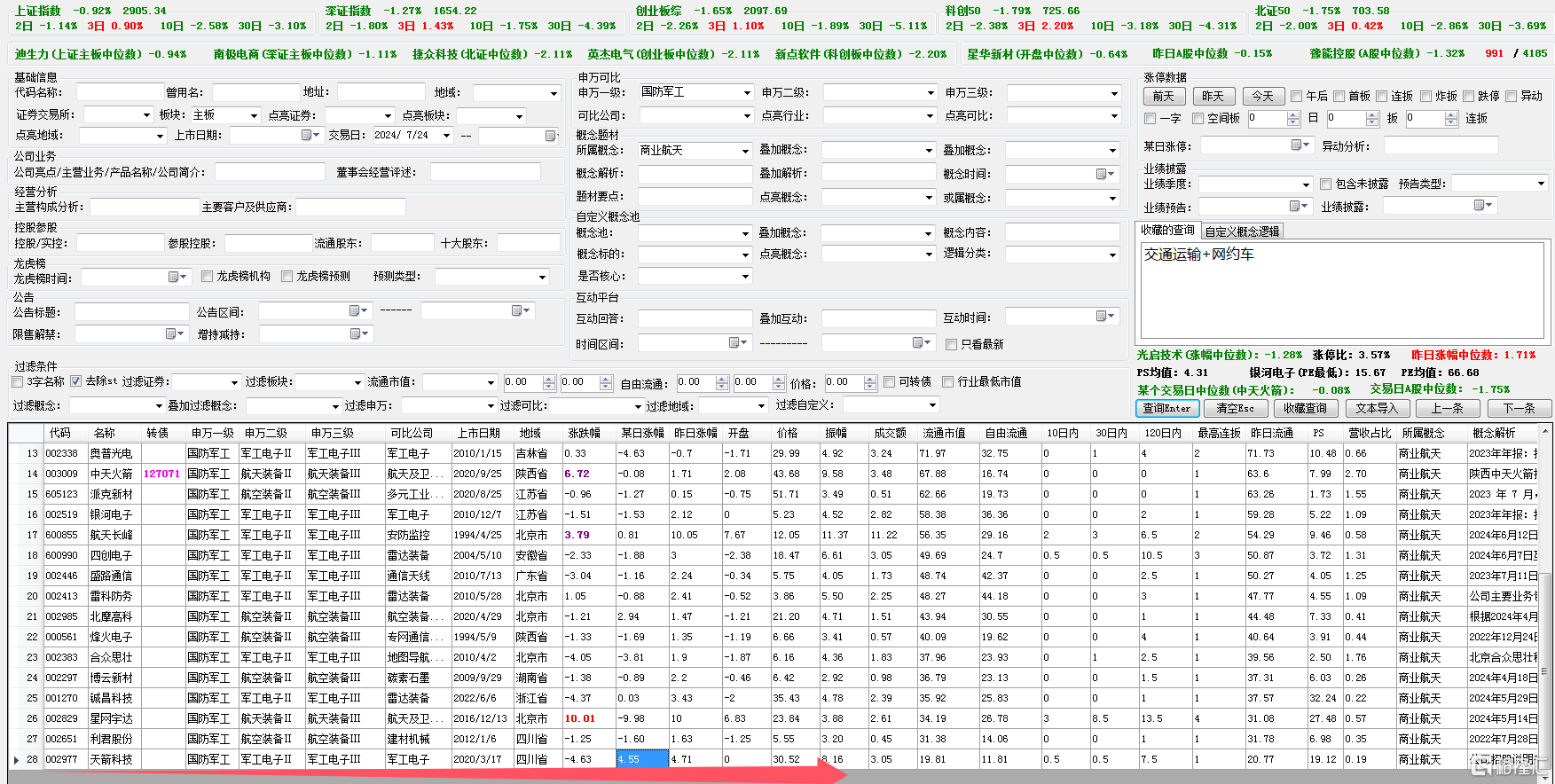The height and width of the screenshot is (784, 1555).
Task: Expand the 申万一级 dropdown showing 国防军工
Action: 746,92
